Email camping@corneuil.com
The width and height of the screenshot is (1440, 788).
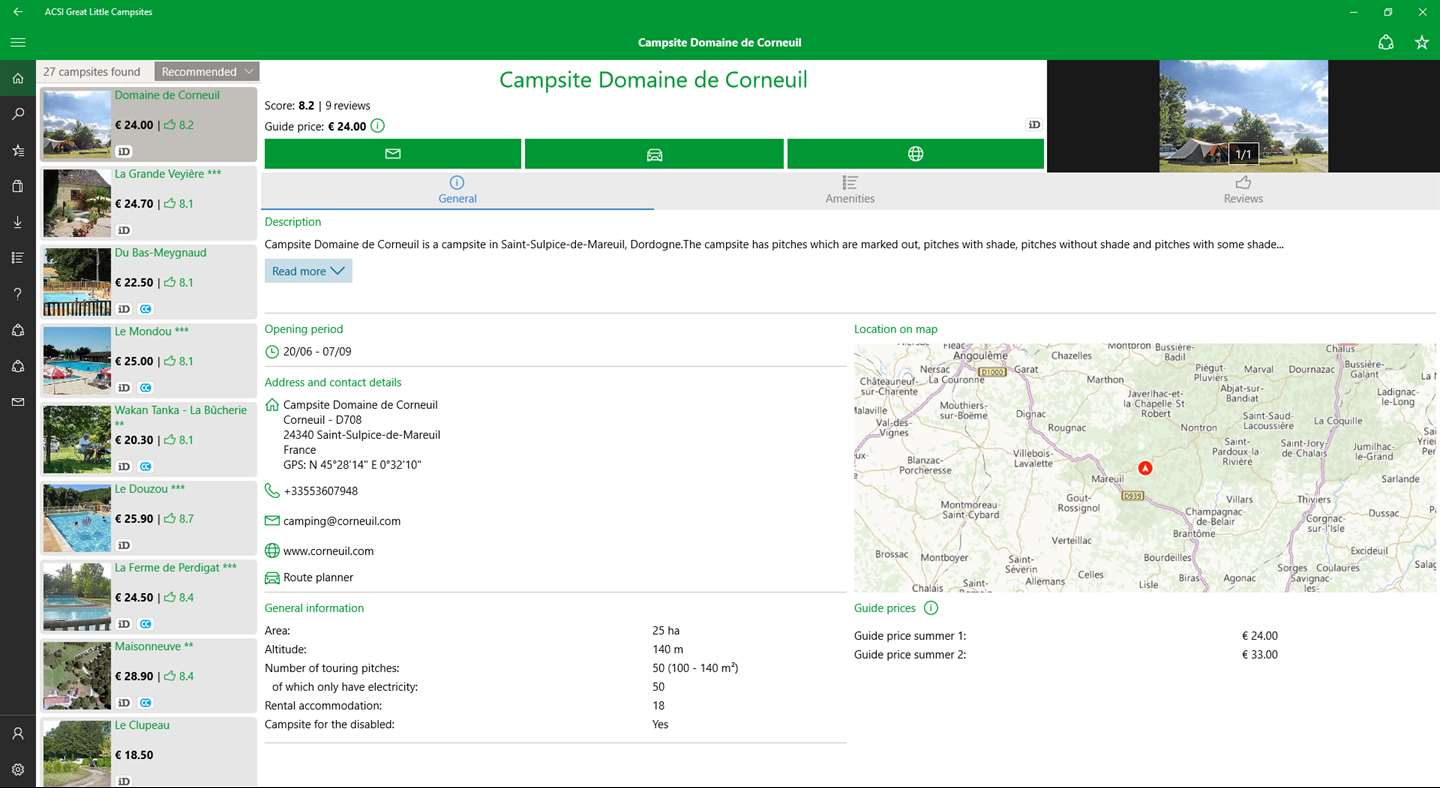coord(342,521)
